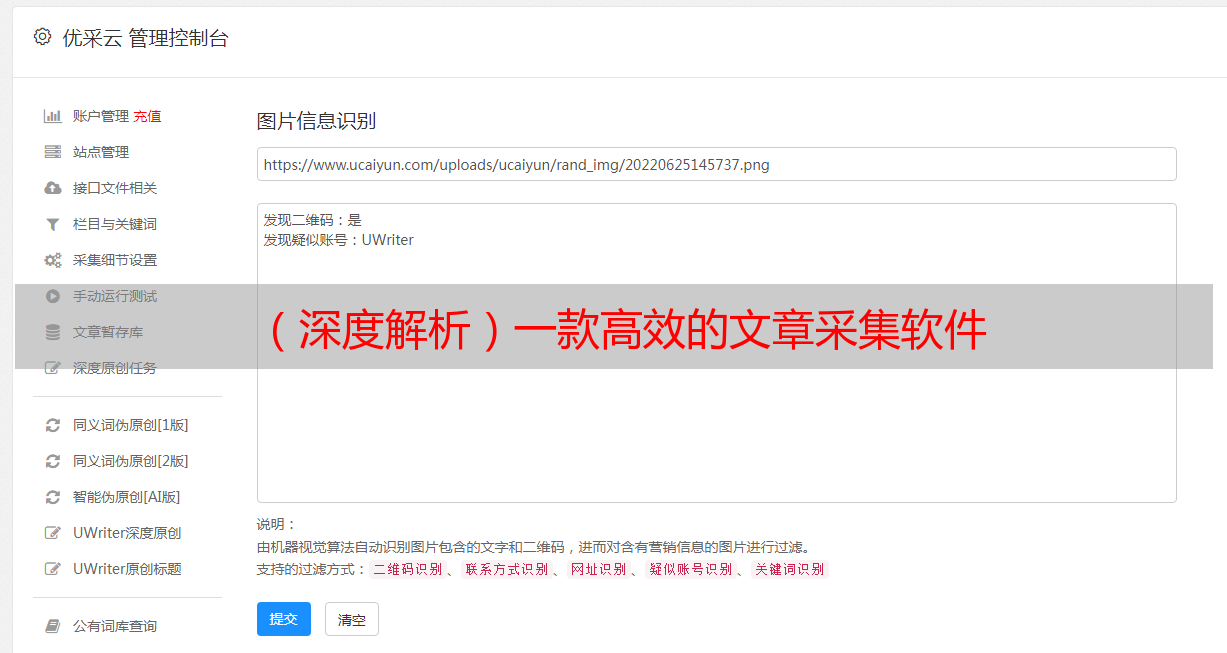Click the 优采云 管理控制台 title
The image size is (1227, 653).
(145, 38)
